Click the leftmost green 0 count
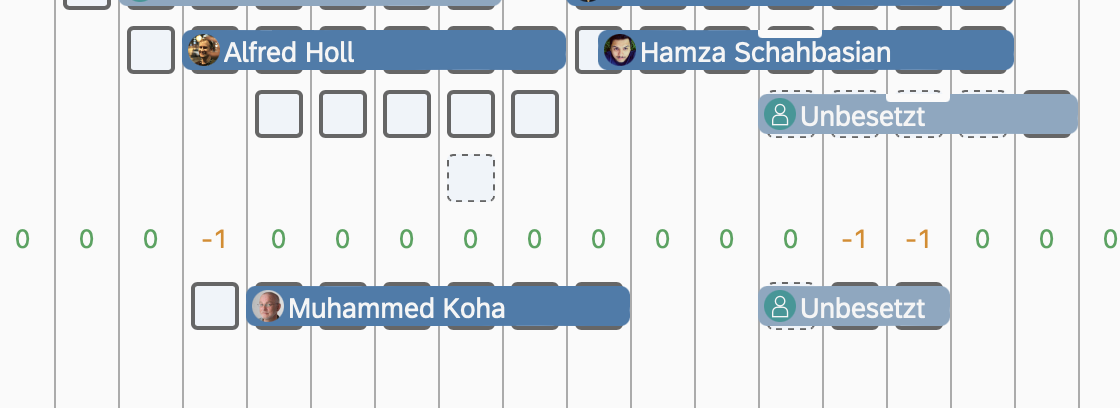This screenshot has height=408, width=1120. (22, 240)
